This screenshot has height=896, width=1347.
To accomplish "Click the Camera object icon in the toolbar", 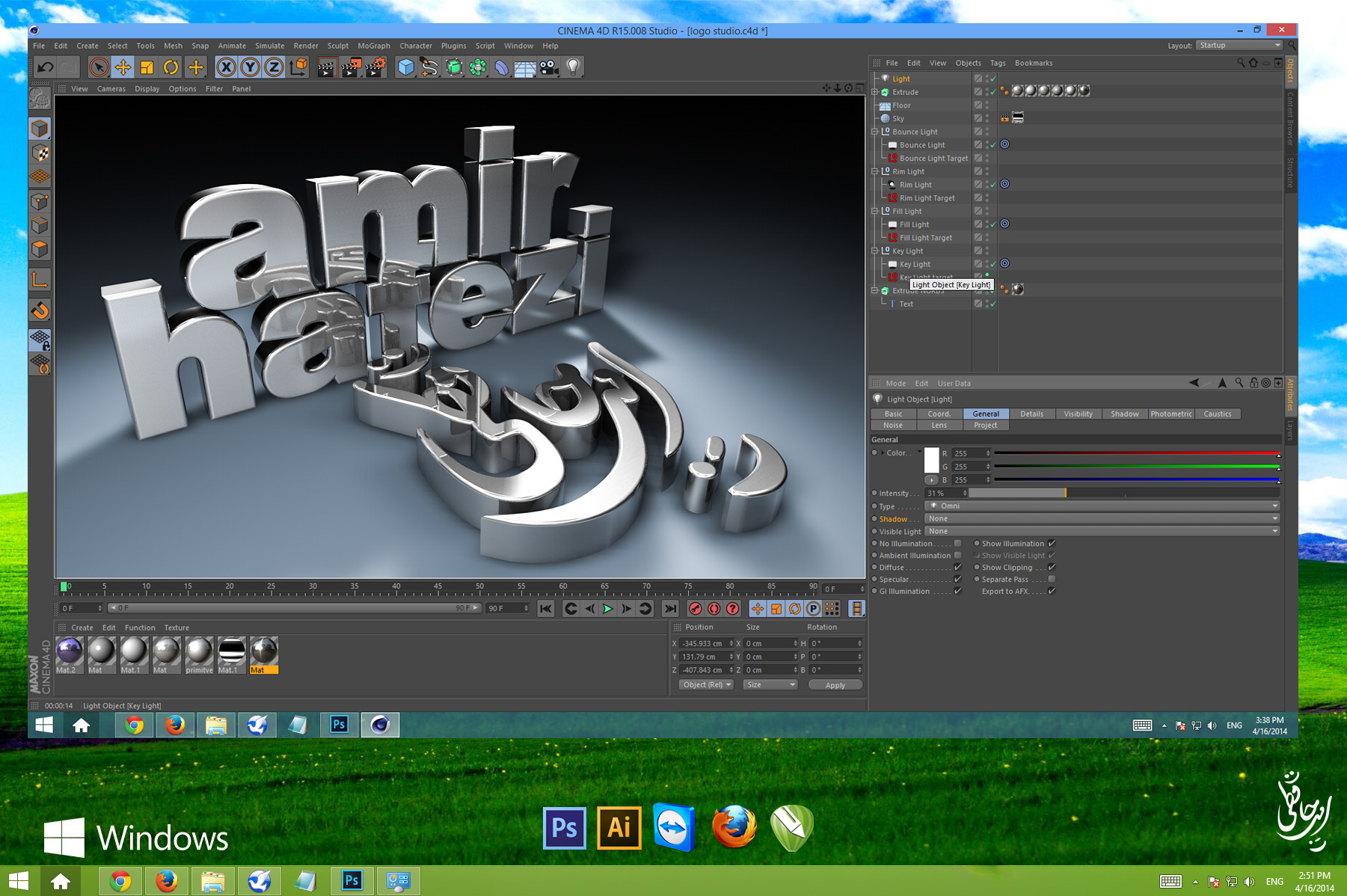I will [x=549, y=67].
